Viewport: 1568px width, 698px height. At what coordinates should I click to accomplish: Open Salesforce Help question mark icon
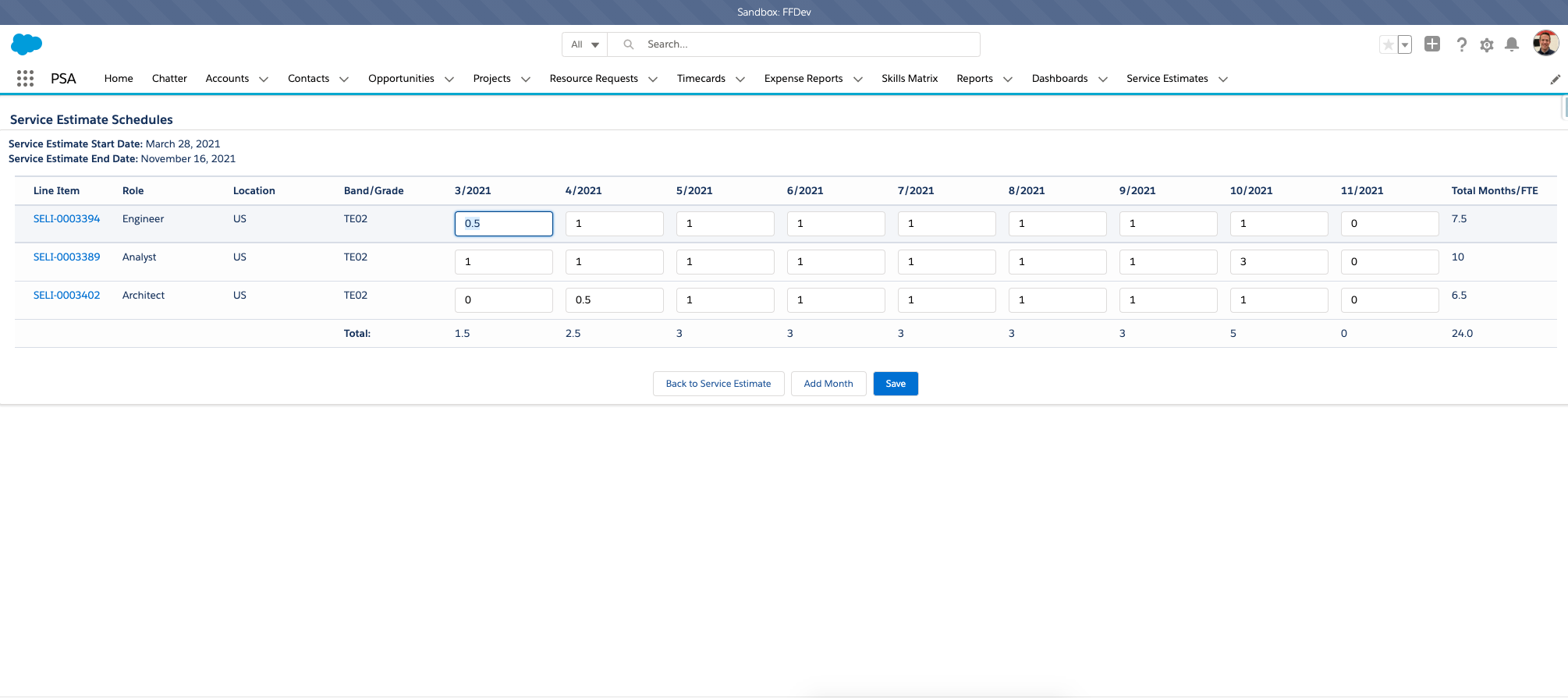tap(1461, 45)
